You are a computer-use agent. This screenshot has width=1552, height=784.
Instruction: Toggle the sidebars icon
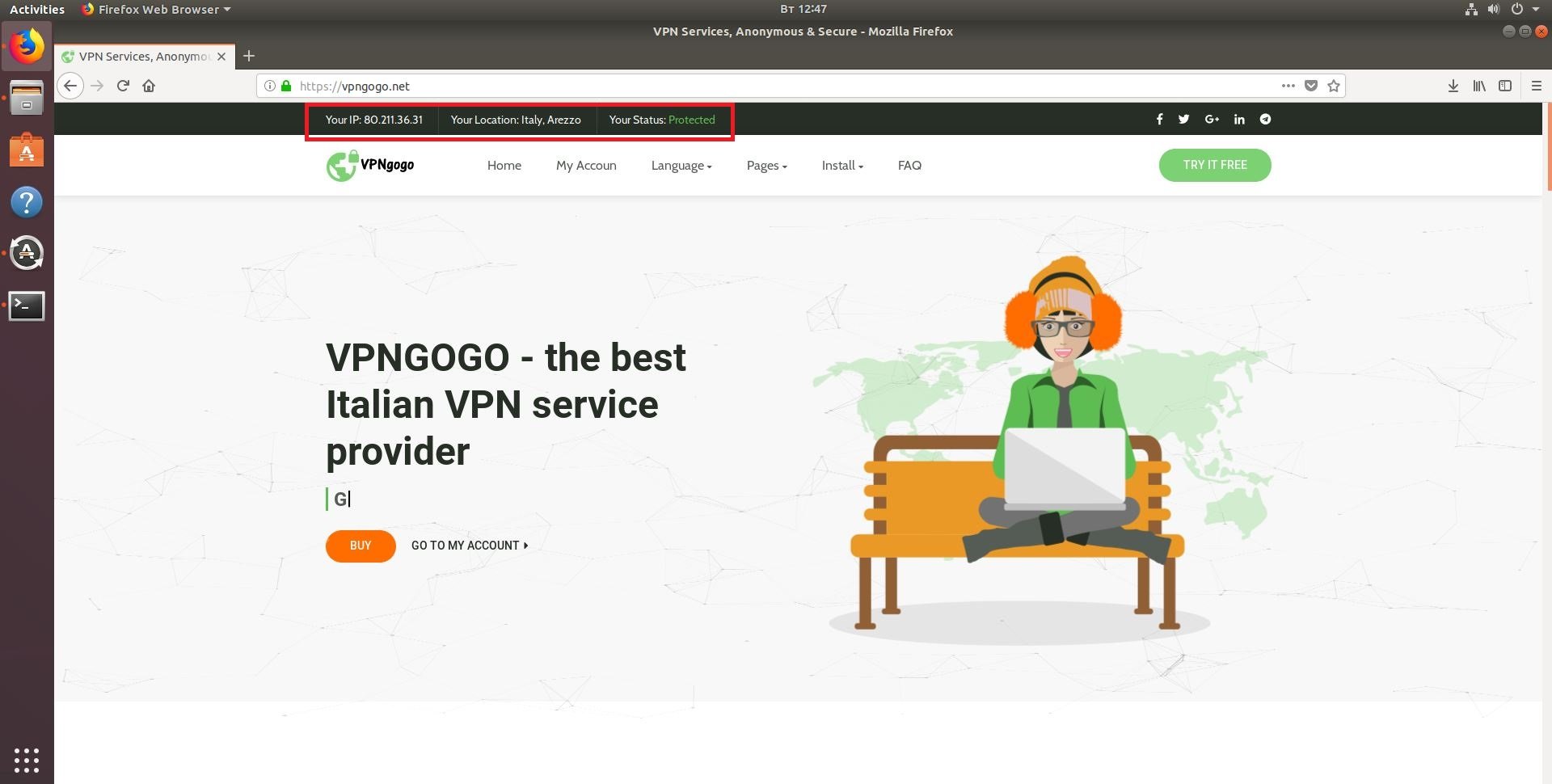(x=1505, y=86)
